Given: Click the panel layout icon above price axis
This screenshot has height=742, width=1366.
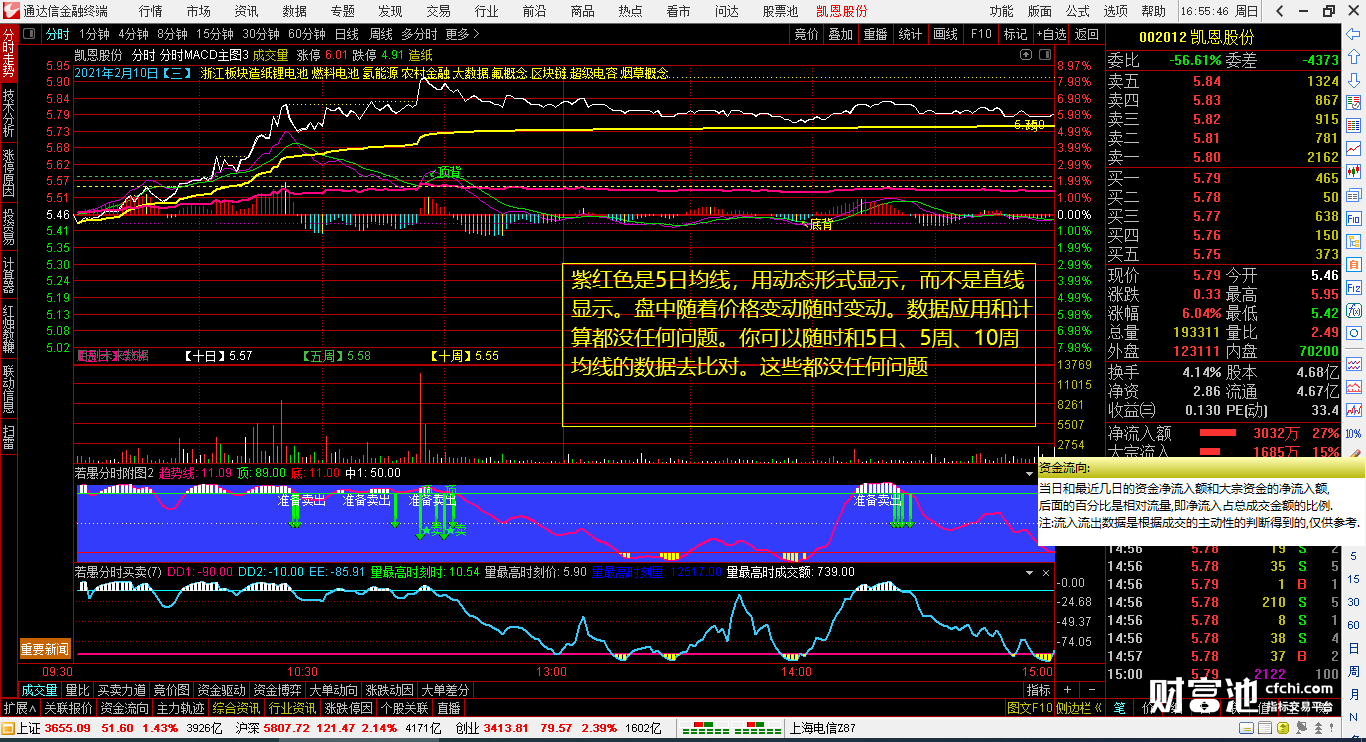Looking at the screenshot, I should tap(1045, 54).
